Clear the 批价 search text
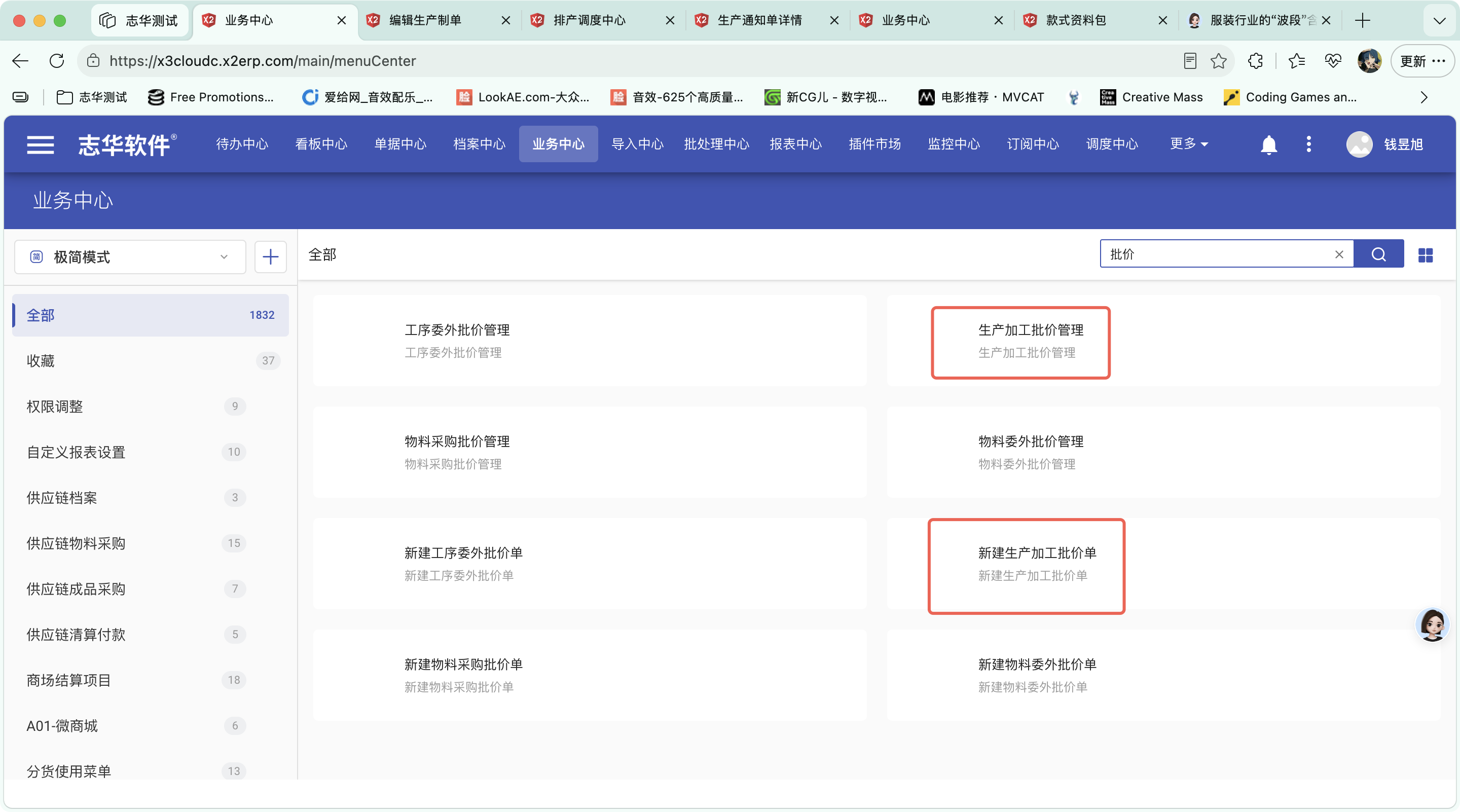Image resolution: width=1460 pixels, height=812 pixels. (x=1339, y=254)
